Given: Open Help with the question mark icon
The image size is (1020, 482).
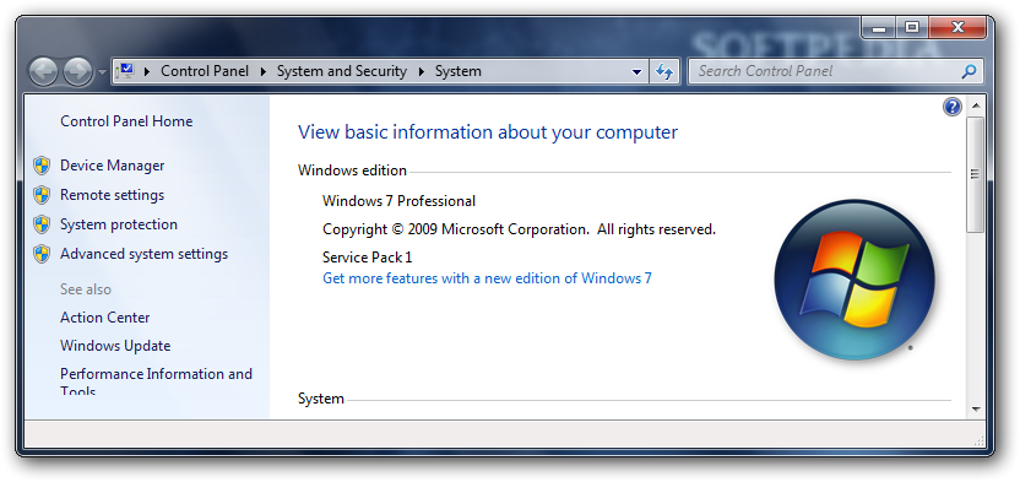Looking at the screenshot, I should pos(952,107).
